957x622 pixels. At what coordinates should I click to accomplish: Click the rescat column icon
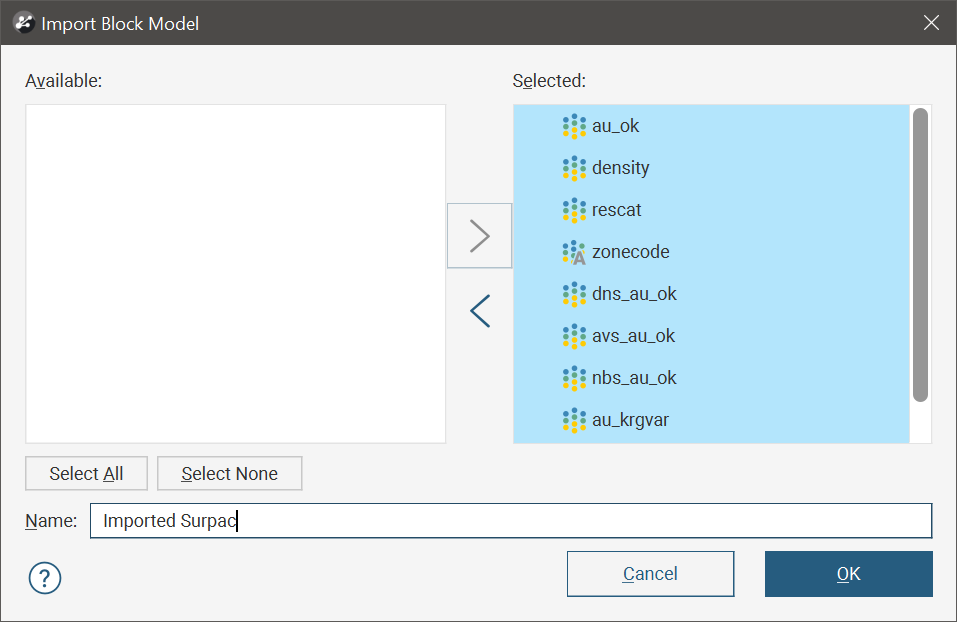click(574, 210)
